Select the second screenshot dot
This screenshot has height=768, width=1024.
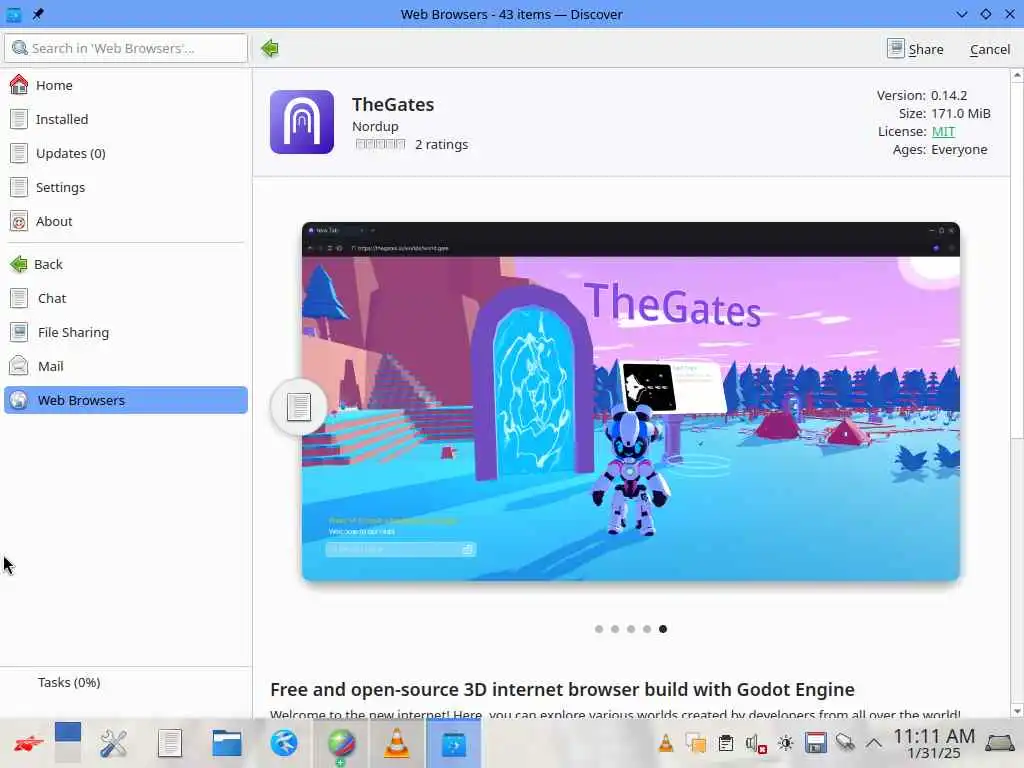(615, 629)
